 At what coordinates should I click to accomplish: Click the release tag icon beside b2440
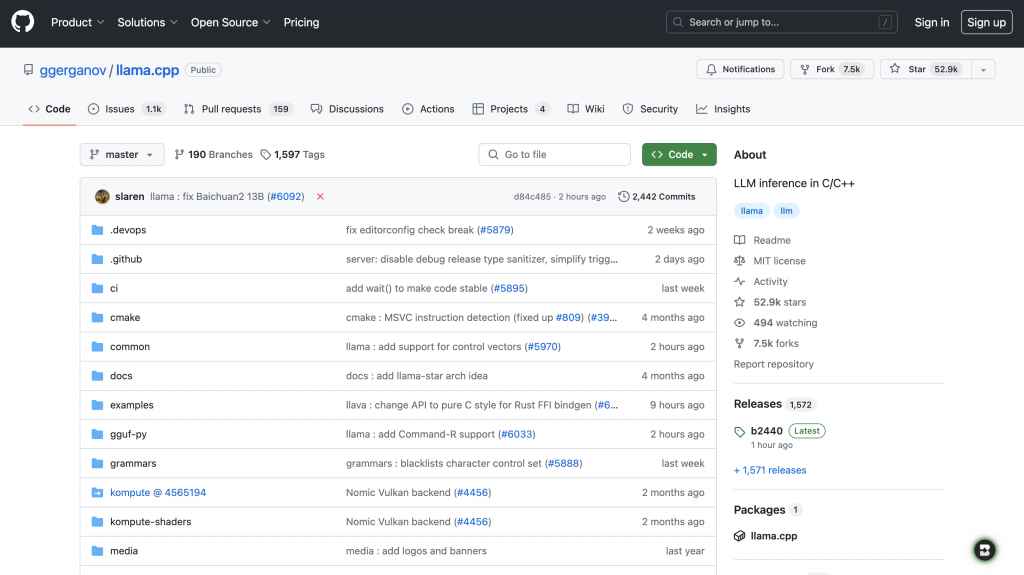point(739,431)
